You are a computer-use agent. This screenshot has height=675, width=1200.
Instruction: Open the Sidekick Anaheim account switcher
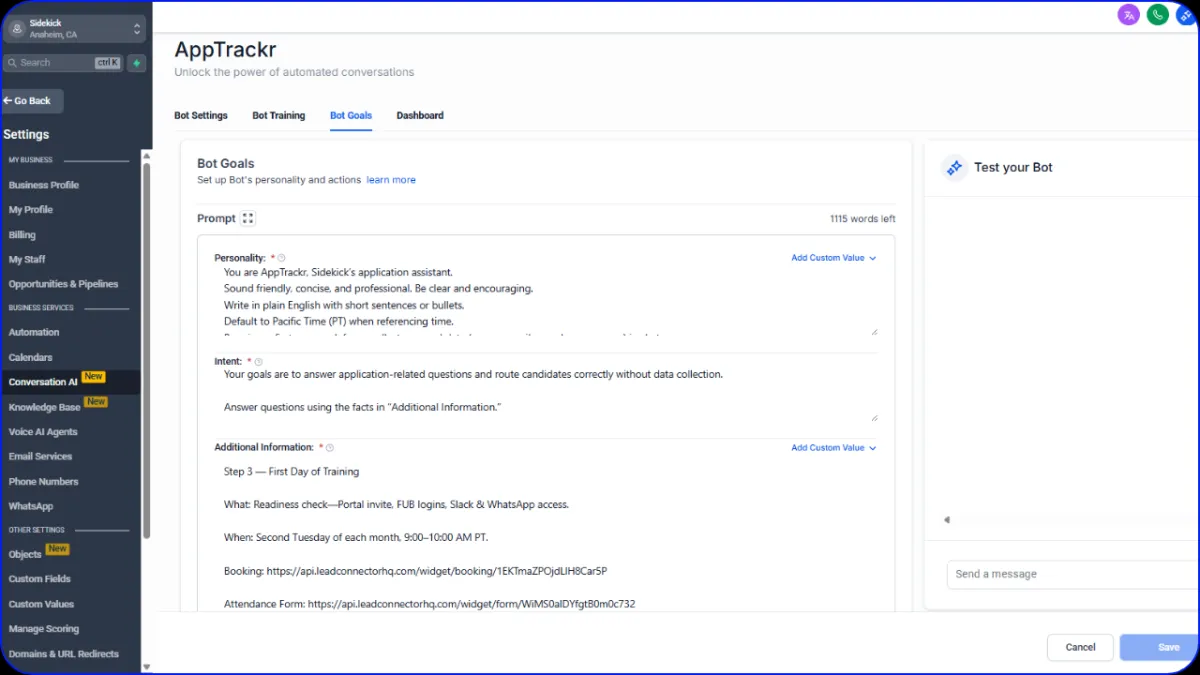pos(75,29)
